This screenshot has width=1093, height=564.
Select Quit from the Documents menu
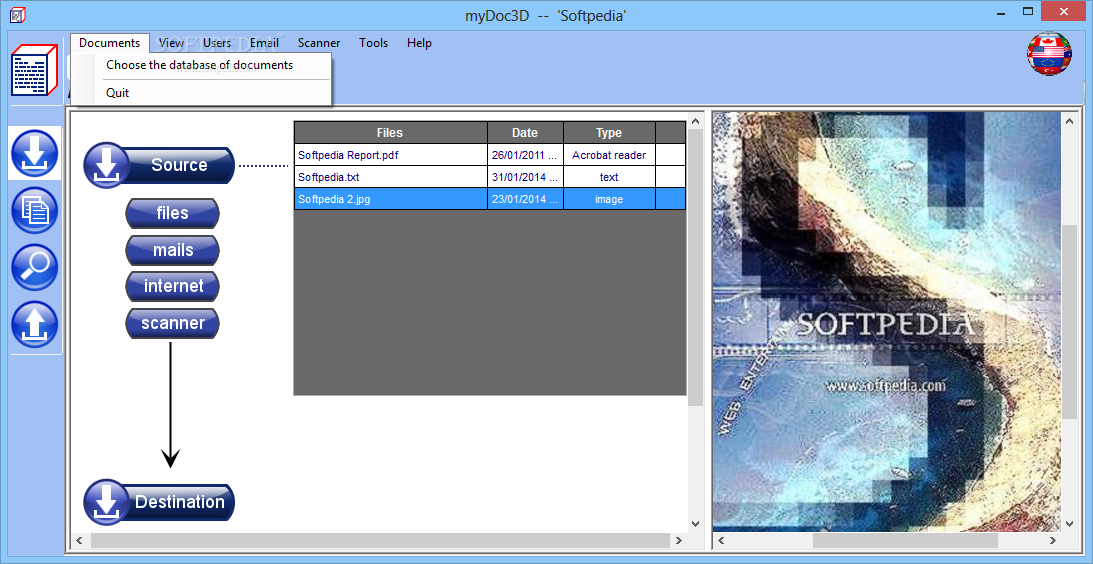(x=200, y=93)
